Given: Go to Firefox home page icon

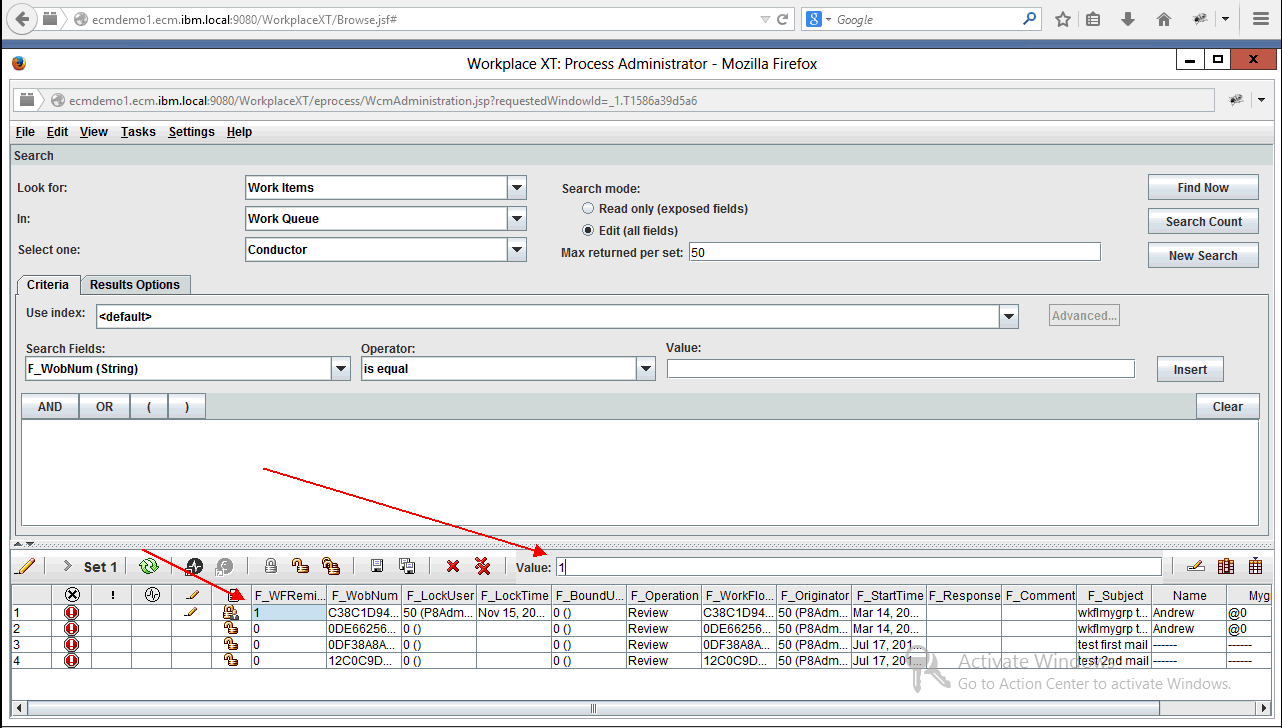Looking at the screenshot, I should pyautogui.click(x=1164, y=19).
